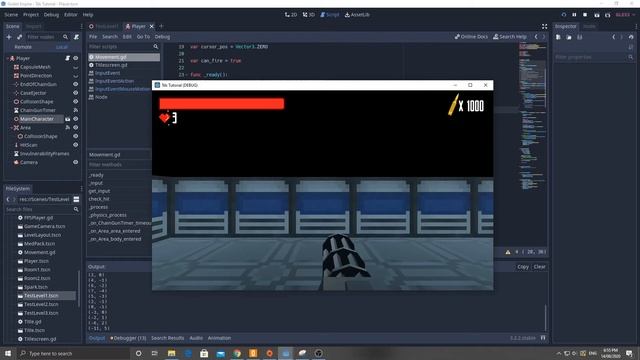
Task: Toggle FileSystem split view icon
Action: coord(76,199)
